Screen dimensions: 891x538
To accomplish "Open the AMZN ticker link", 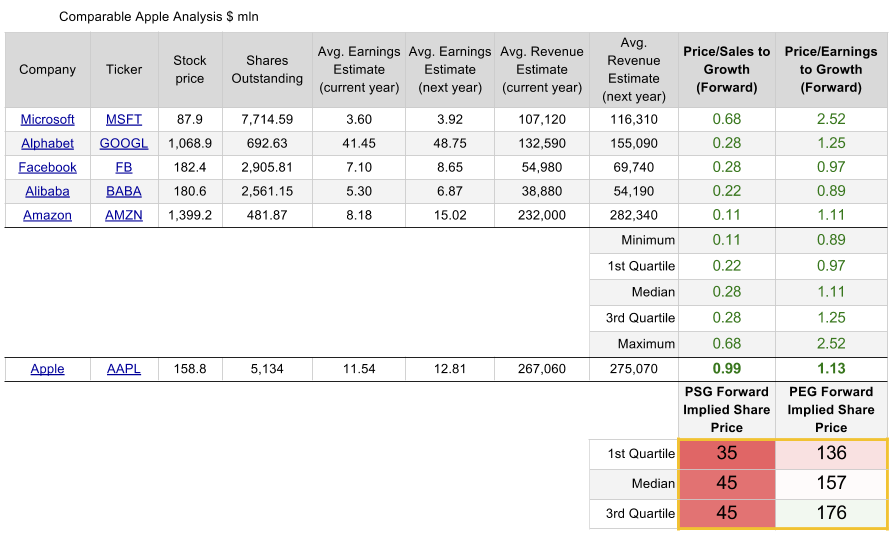I will [x=124, y=216].
